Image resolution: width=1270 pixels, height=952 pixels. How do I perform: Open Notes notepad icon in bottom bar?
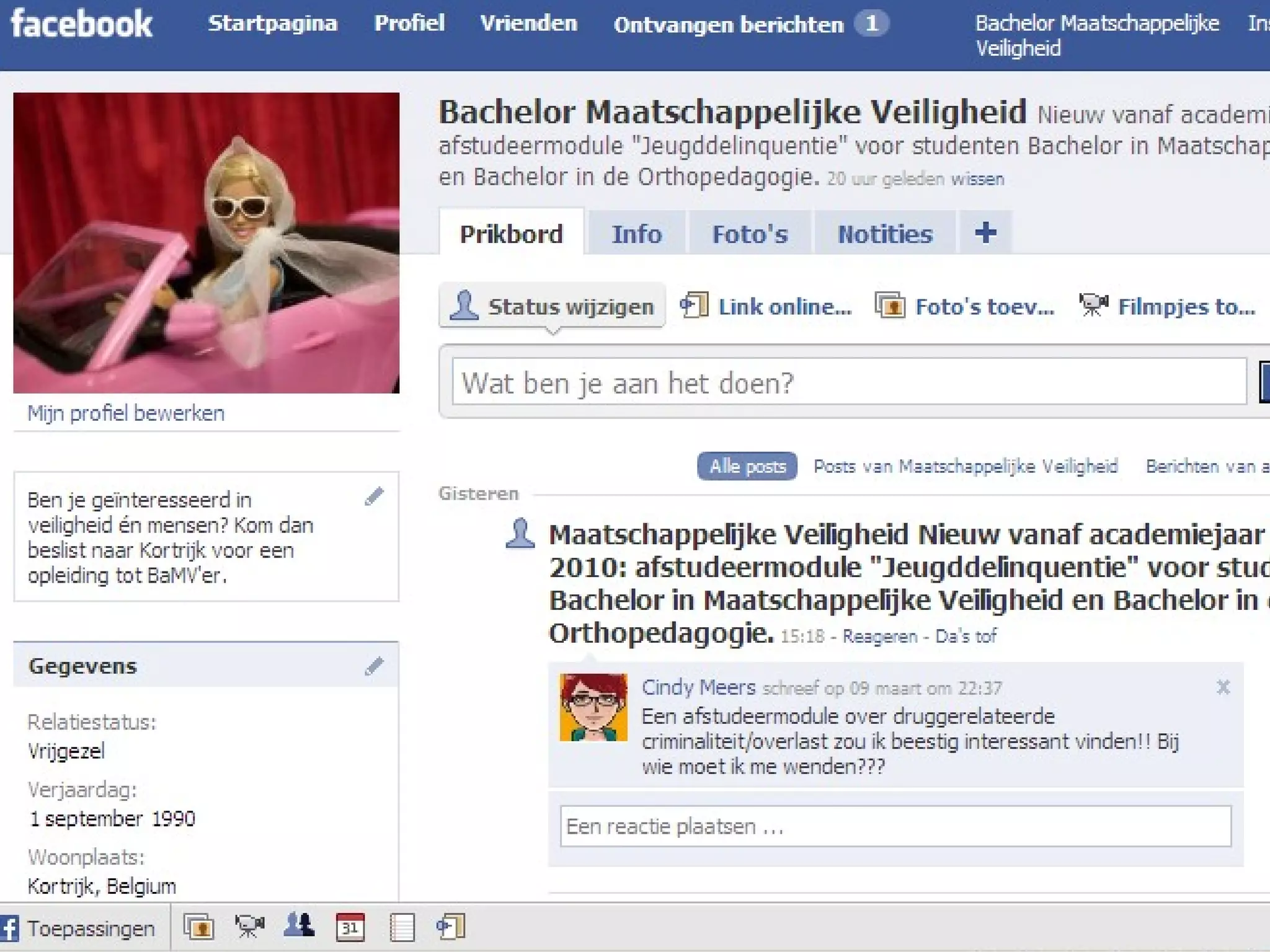click(402, 928)
